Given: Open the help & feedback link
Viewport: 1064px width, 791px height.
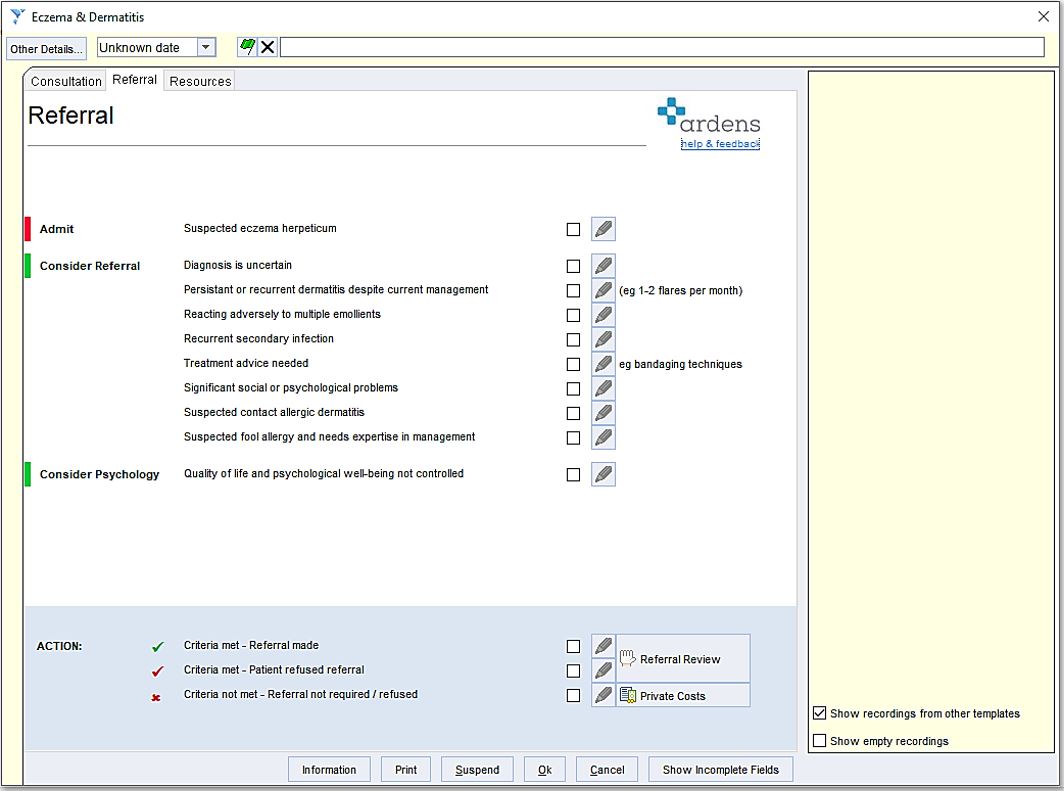Looking at the screenshot, I should click(720, 144).
